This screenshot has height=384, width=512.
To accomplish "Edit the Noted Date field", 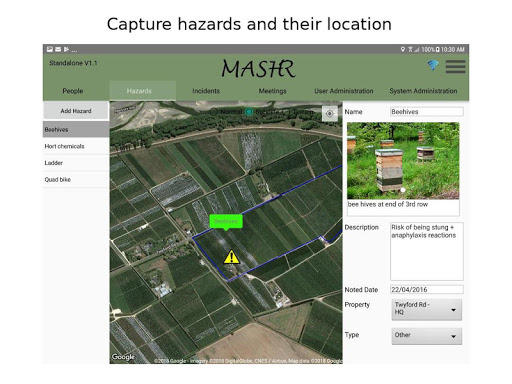I will coord(427,289).
